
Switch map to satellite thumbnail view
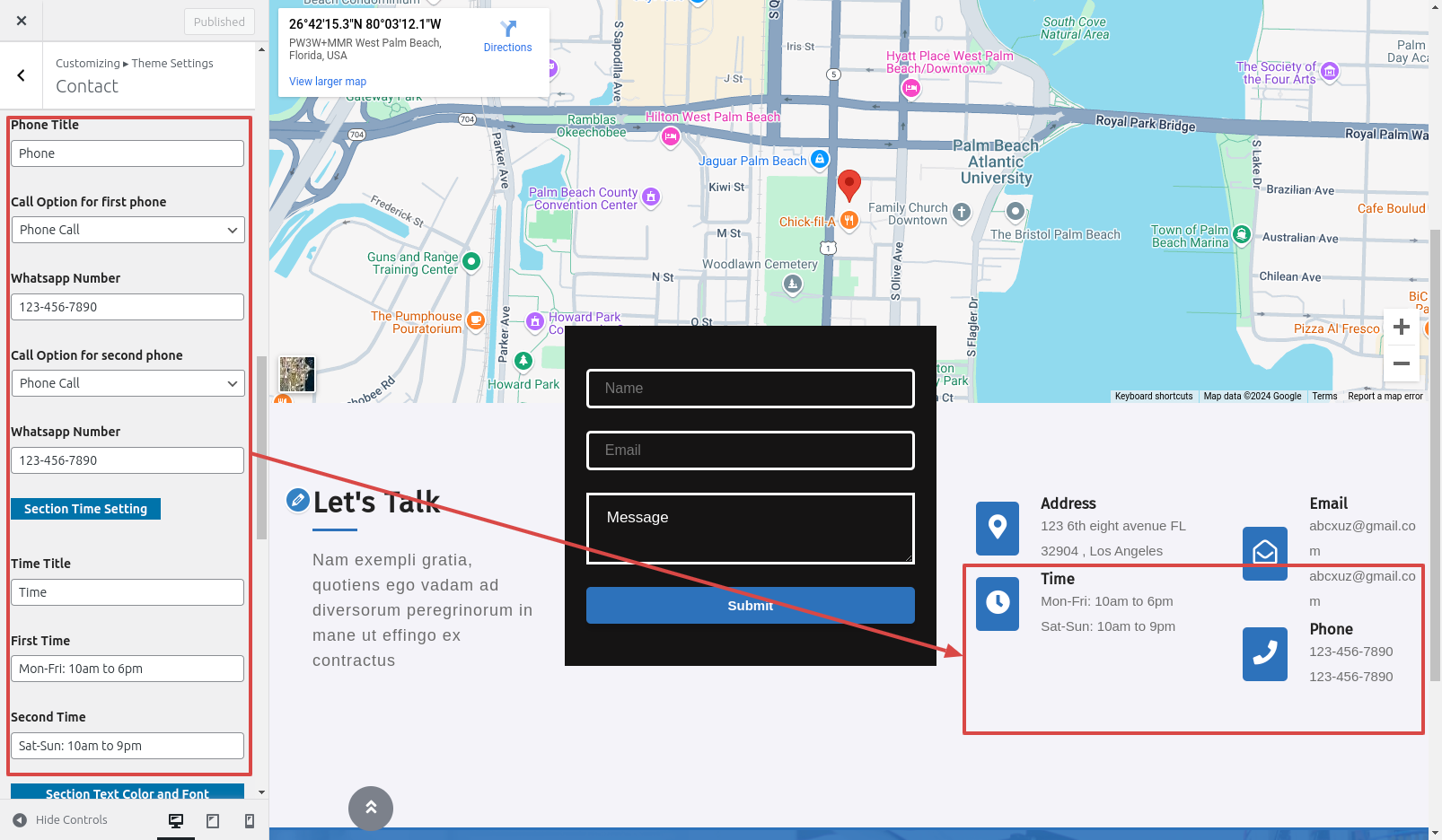pos(297,374)
